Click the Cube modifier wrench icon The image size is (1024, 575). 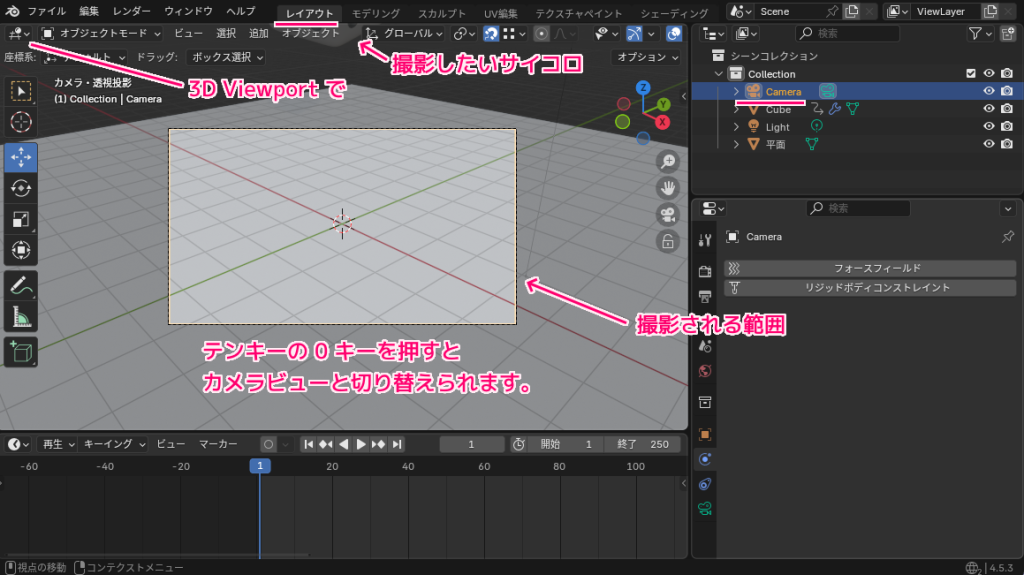pos(835,109)
